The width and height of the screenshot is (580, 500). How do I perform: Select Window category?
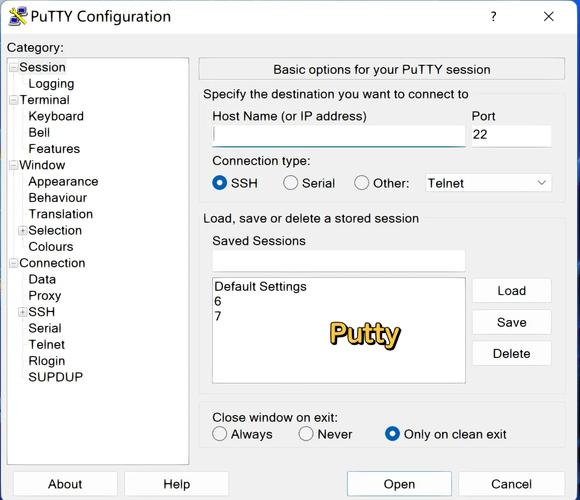click(x=42, y=165)
